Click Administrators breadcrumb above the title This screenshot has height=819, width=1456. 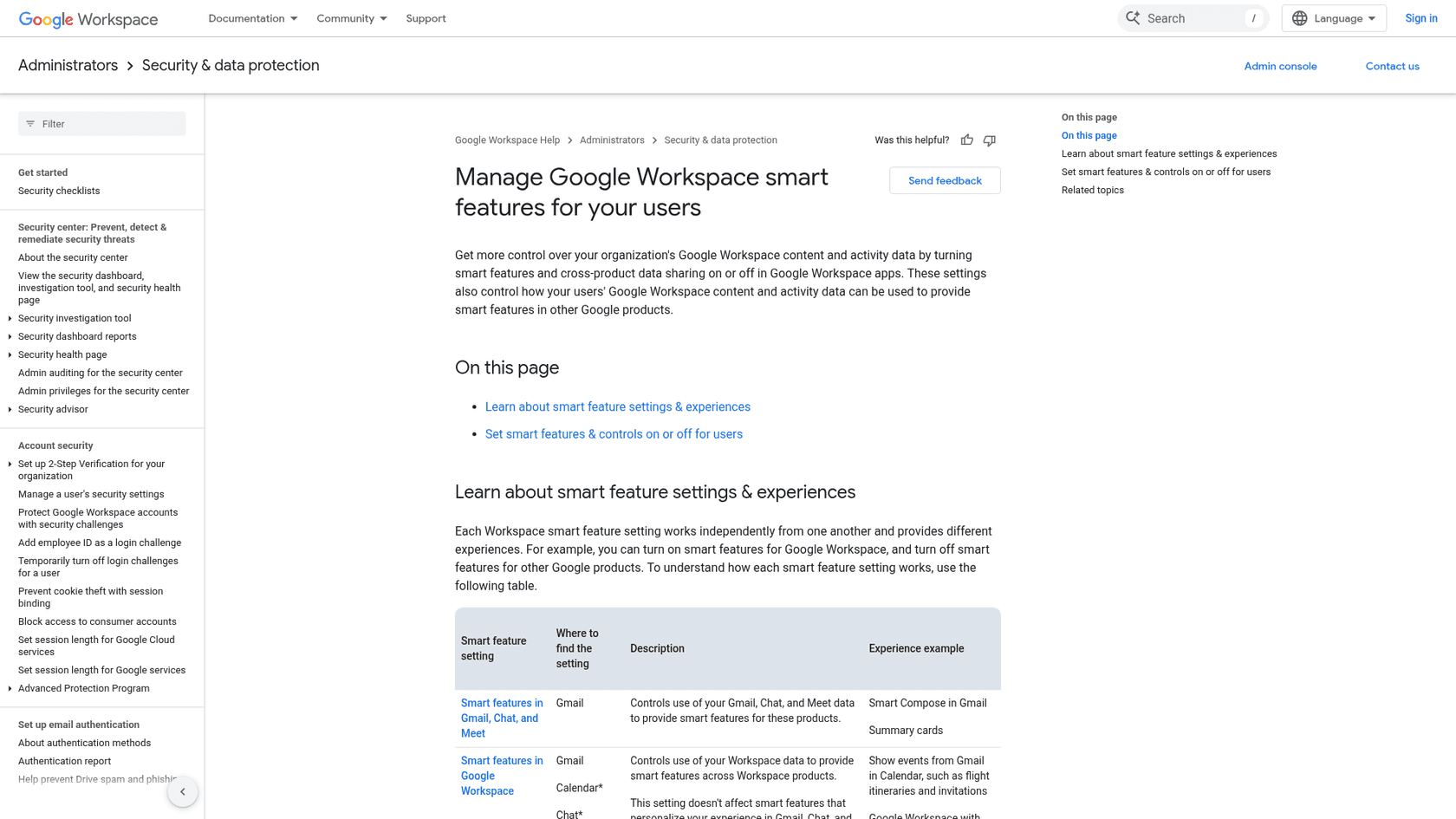(612, 140)
